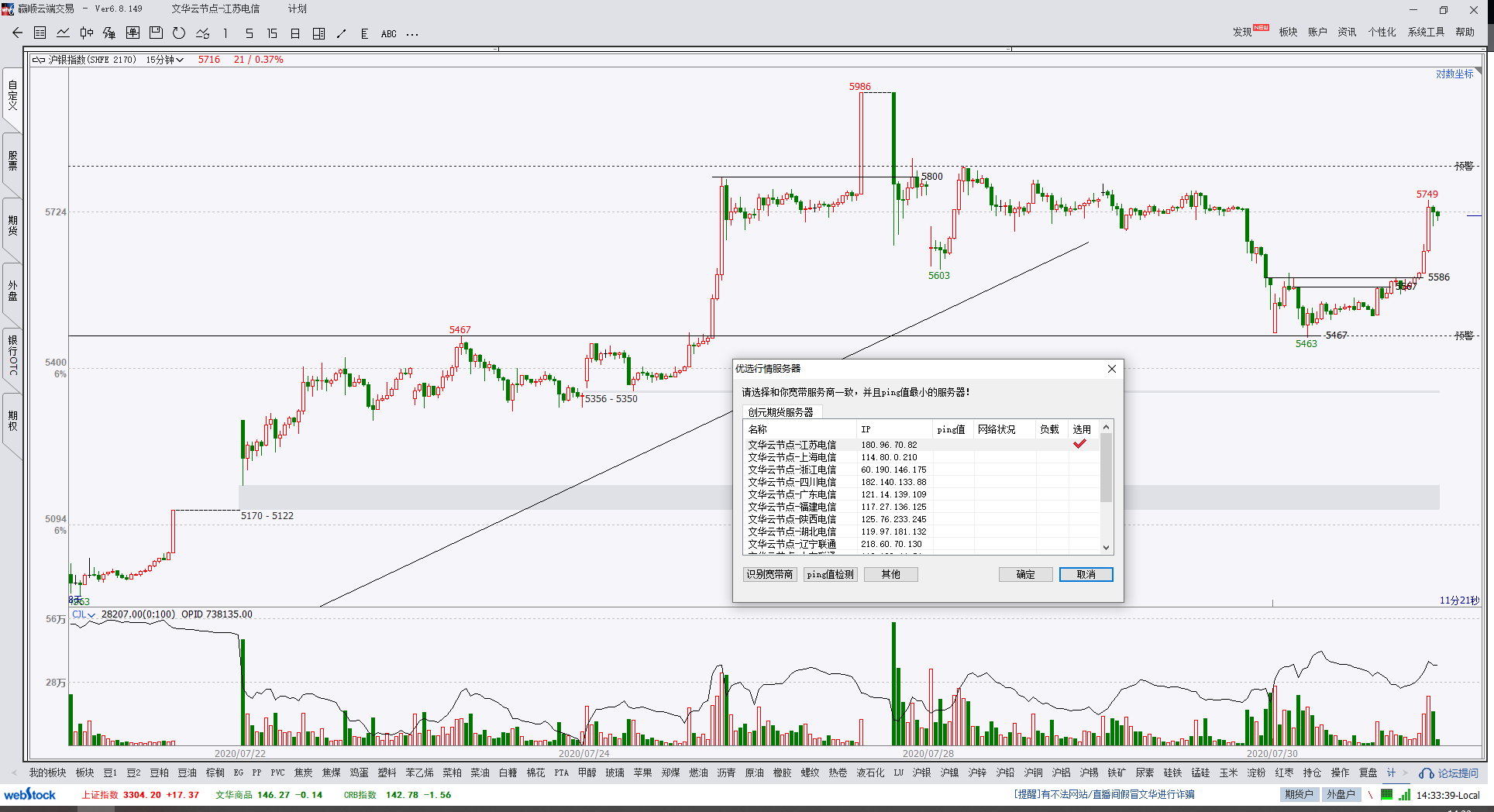The width and height of the screenshot is (1494, 812).
Task: Click the 识别宽带商 button
Action: (769, 574)
